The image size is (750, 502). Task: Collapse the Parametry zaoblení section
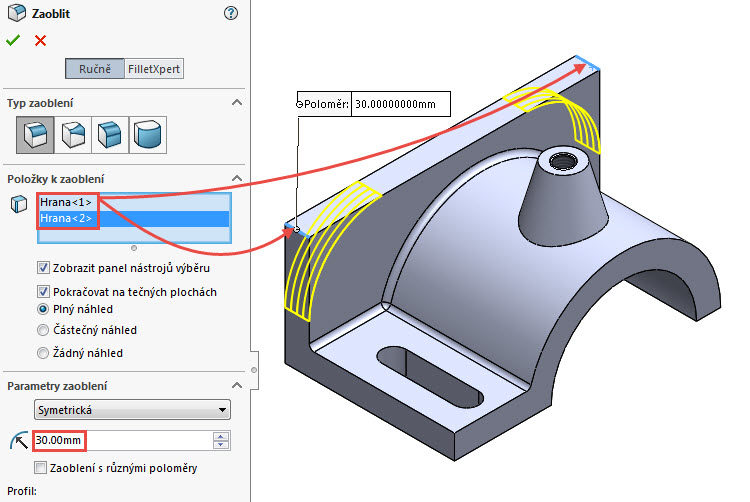[x=237, y=385]
